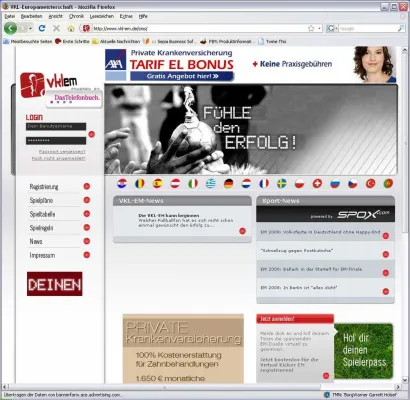Click the username field under LOGIN
This screenshot has width=410, height=400.
(56, 126)
